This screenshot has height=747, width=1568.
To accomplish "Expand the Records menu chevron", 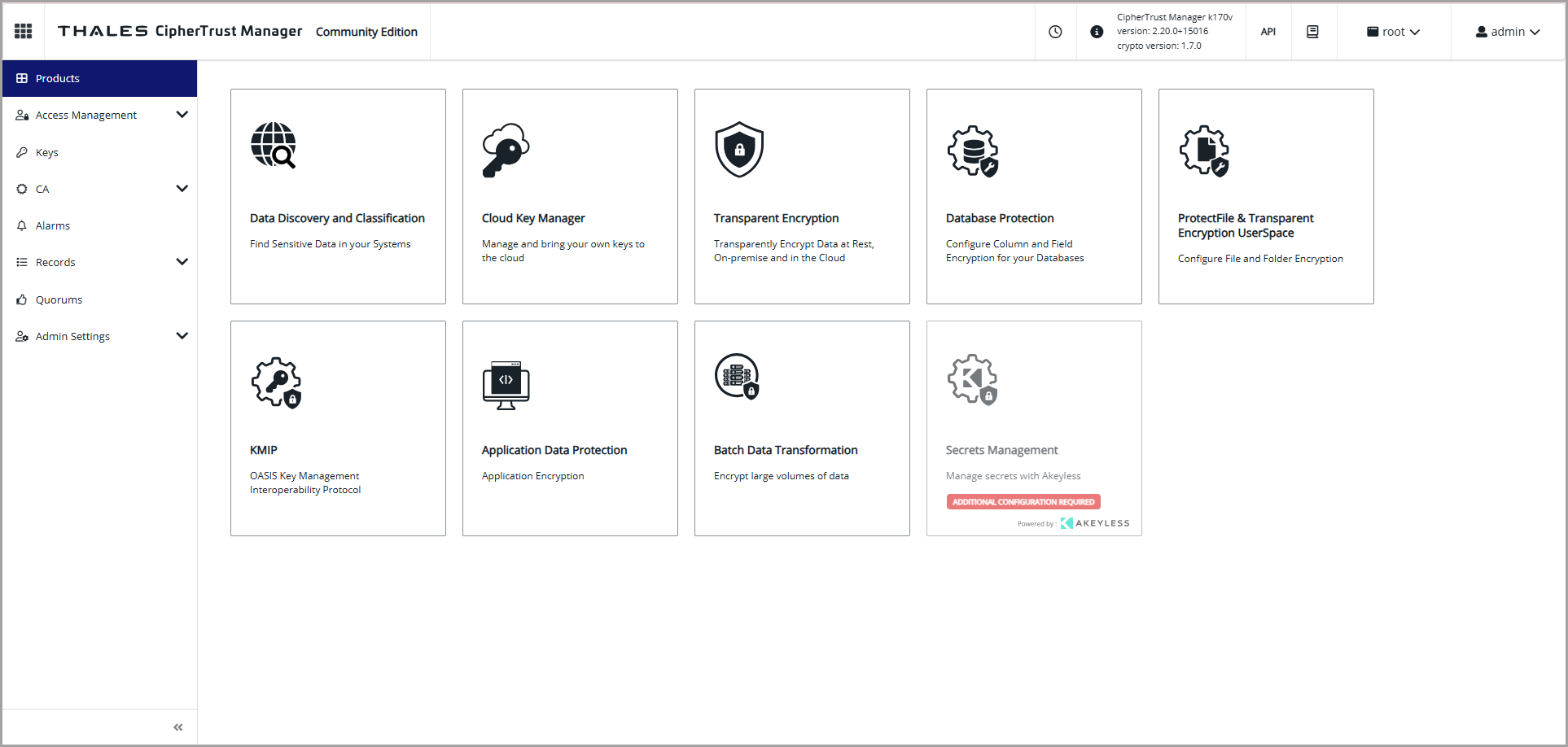I will point(182,262).
